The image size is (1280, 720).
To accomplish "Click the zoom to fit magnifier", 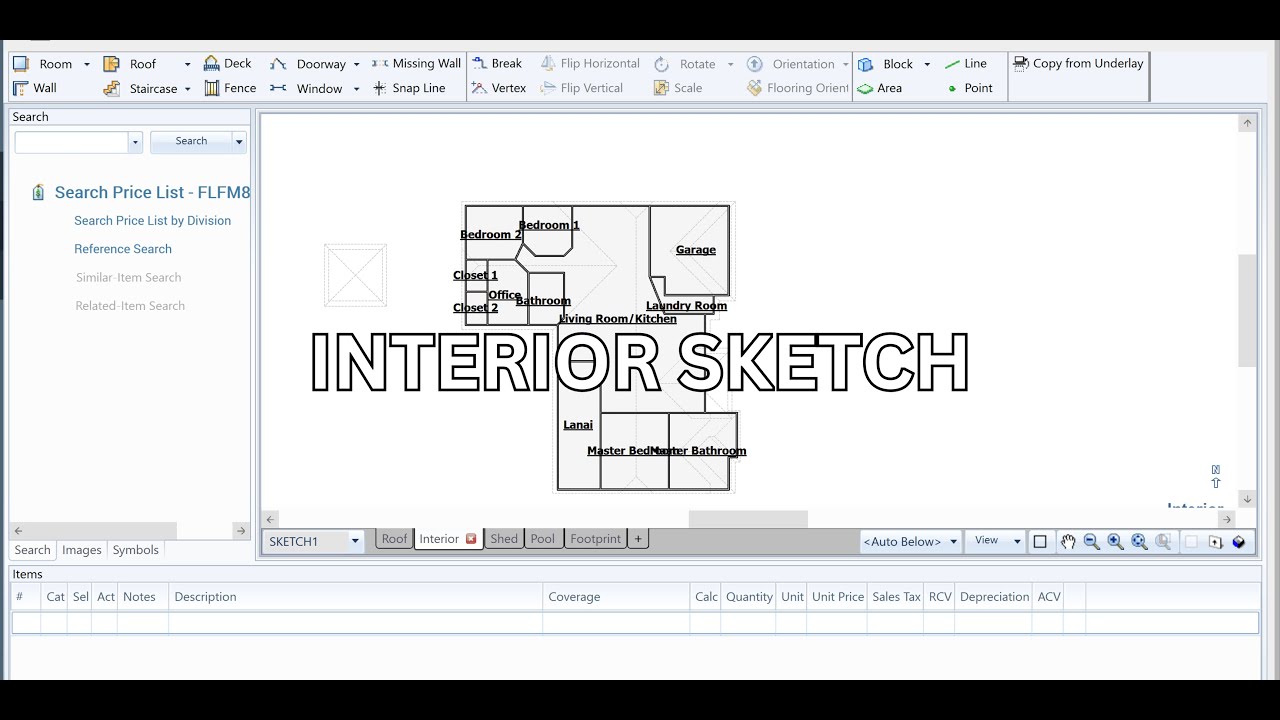I will 1139,541.
